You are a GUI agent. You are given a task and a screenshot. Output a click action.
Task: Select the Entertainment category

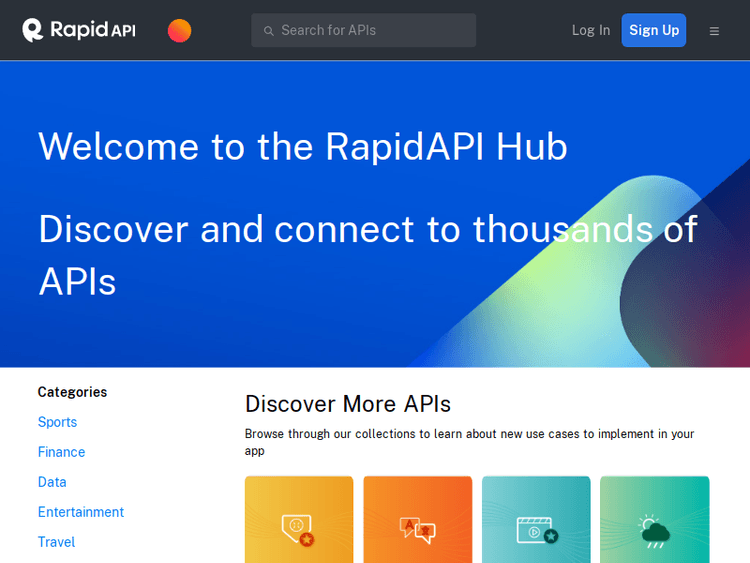[x=81, y=512]
